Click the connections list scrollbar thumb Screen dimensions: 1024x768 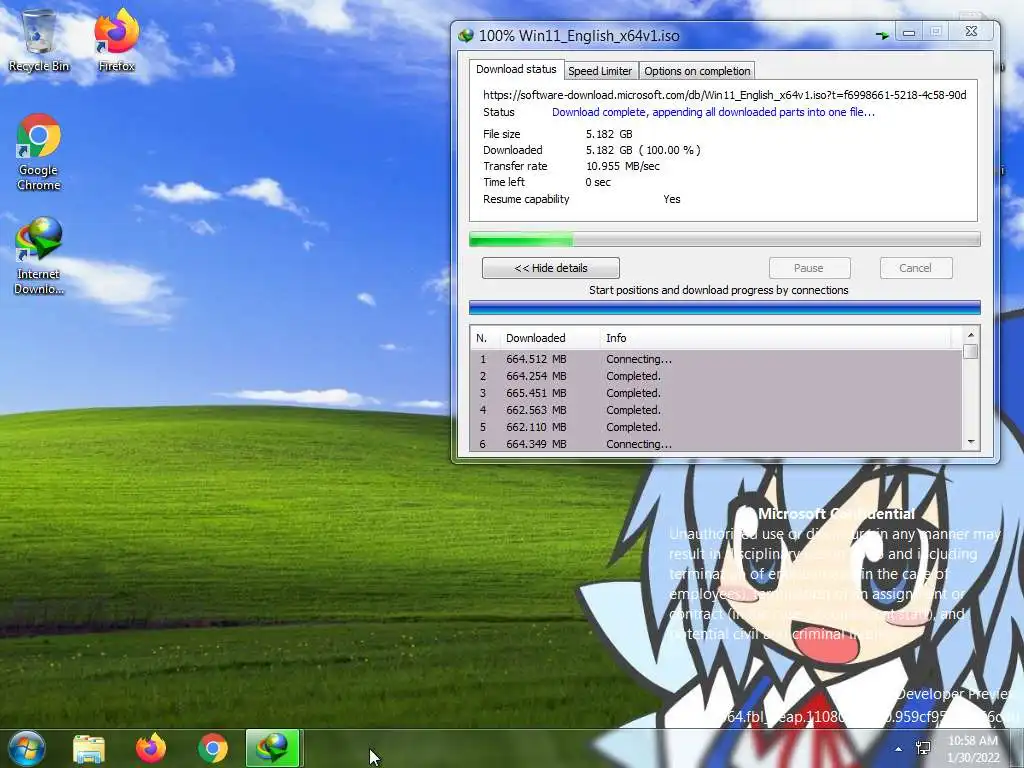tap(970, 351)
